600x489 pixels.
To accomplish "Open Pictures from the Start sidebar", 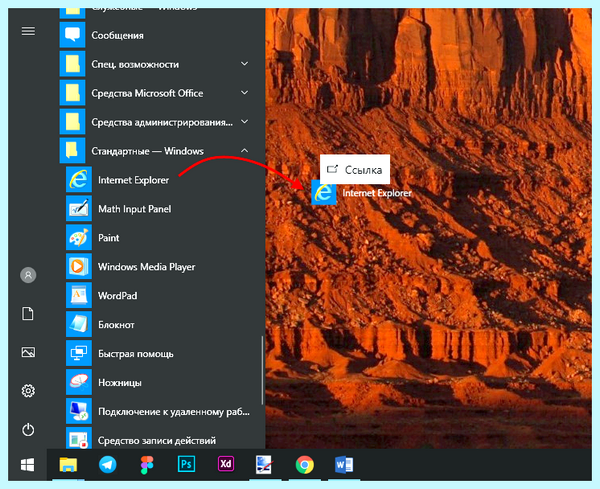I will point(28,352).
